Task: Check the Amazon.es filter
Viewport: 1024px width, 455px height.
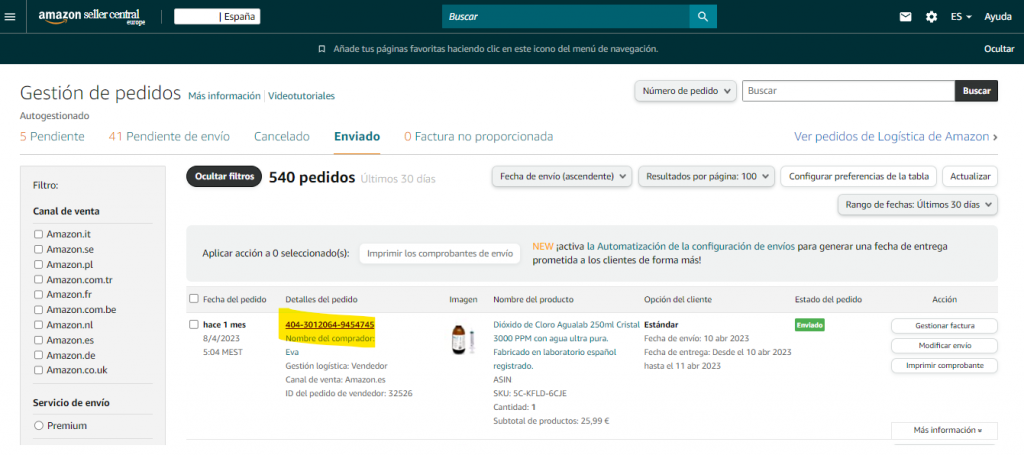Action: pyautogui.click(x=39, y=340)
